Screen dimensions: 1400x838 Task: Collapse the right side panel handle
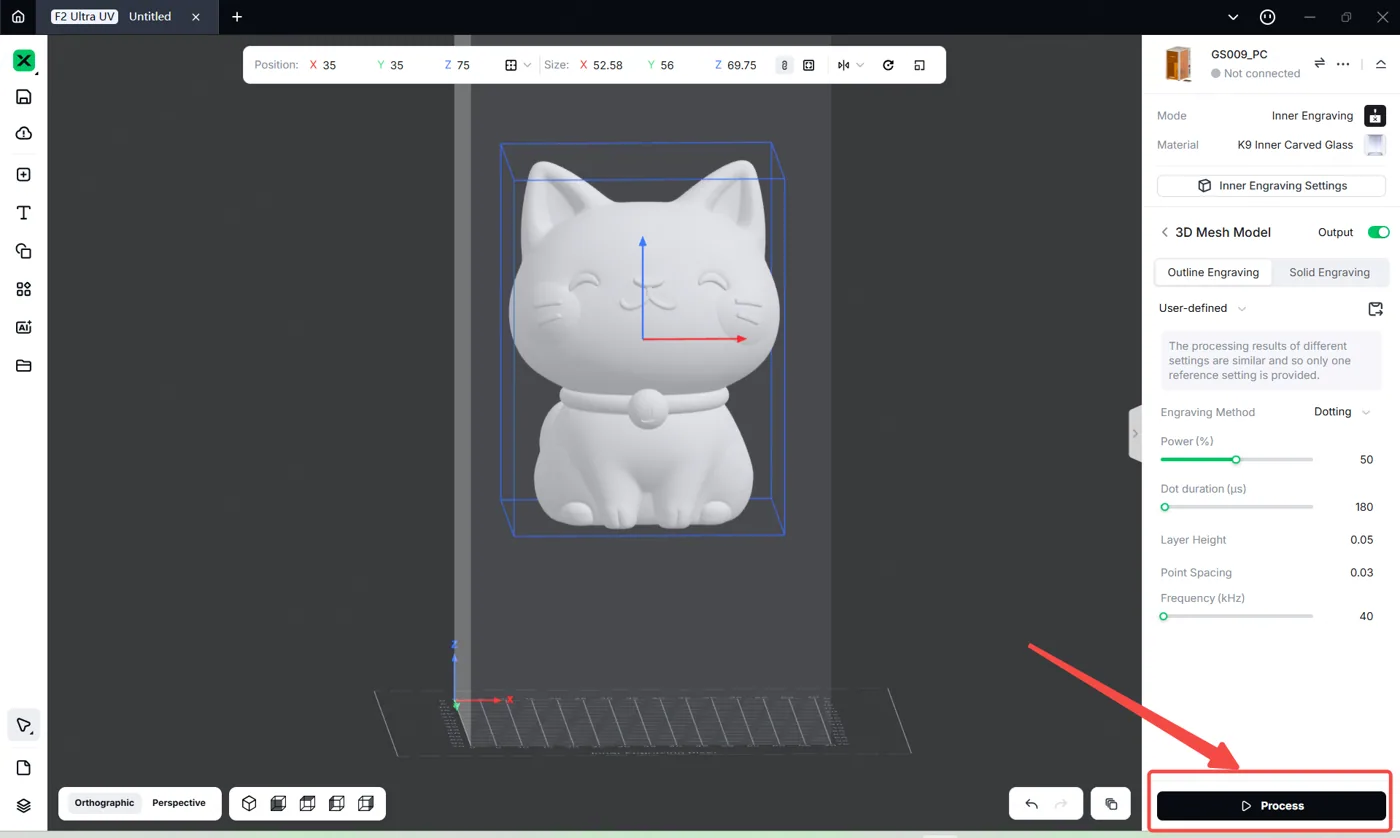pyautogui.click(x=1135, y=433)
